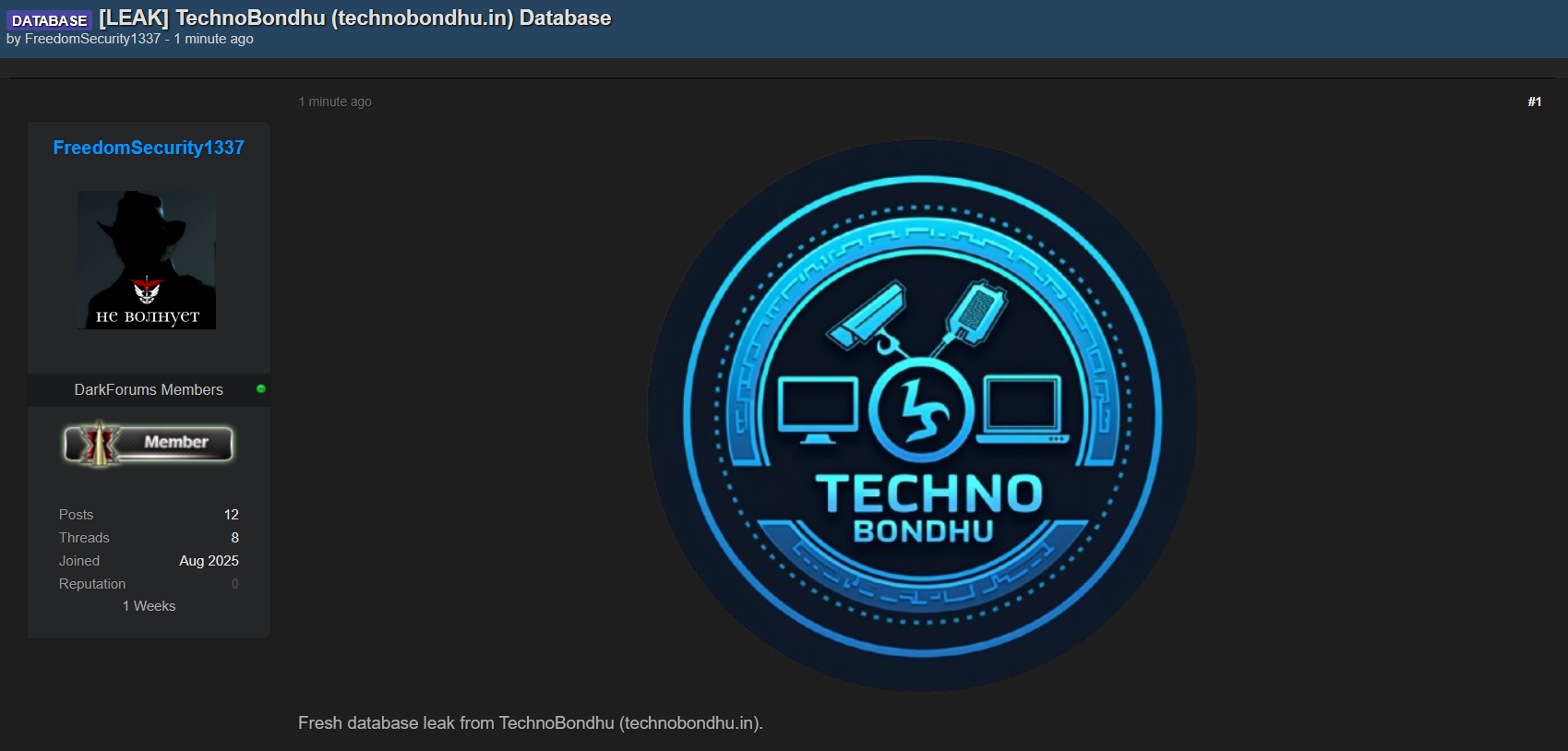Click the laptop icon in logo
Screen dimensions: 1568x751
[x=1022, y=409]
